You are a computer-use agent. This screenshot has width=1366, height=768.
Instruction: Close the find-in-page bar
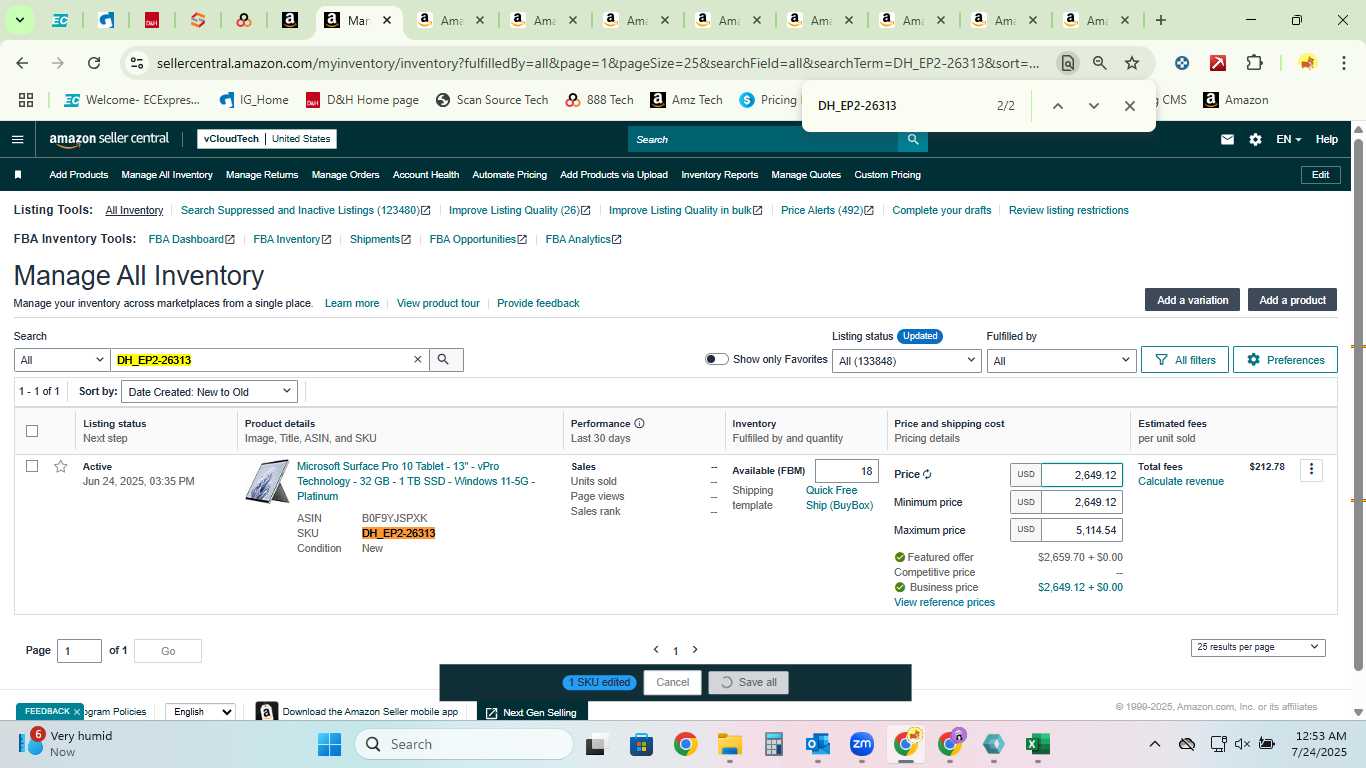1130,106
